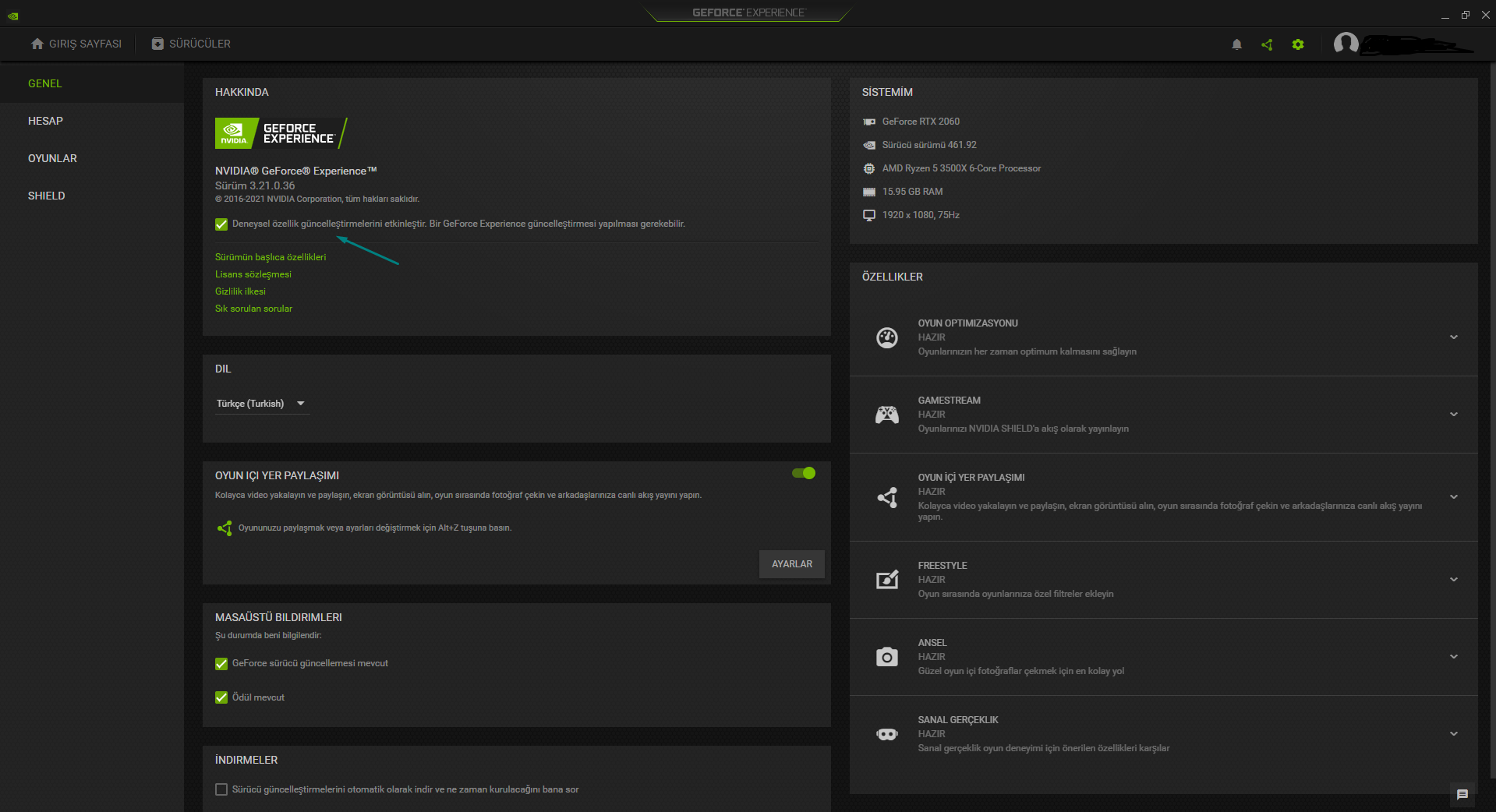The width and height of the screenshot is (1496, 812).
Task: Click the driver version icon
Action: [x=869, y=145]
